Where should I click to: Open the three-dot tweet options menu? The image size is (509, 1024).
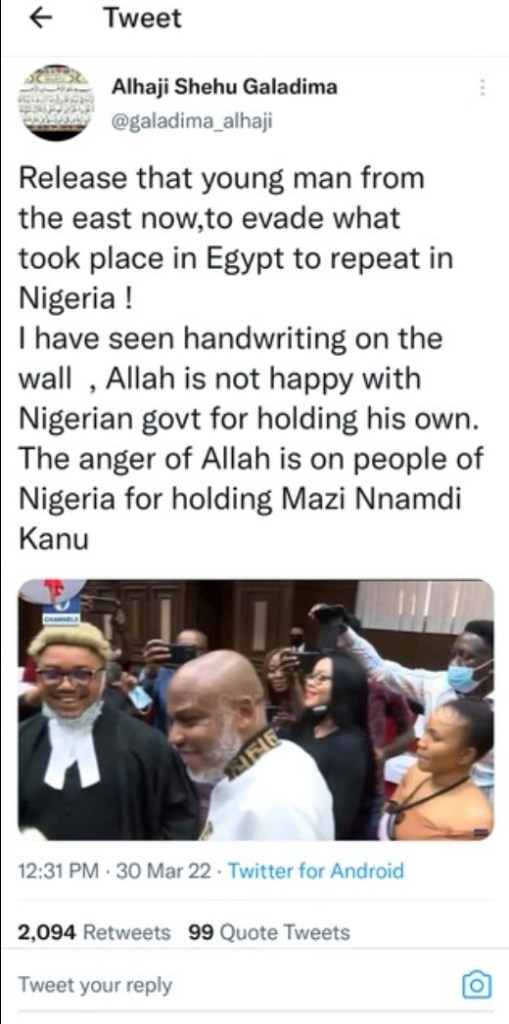click(482, 88)
